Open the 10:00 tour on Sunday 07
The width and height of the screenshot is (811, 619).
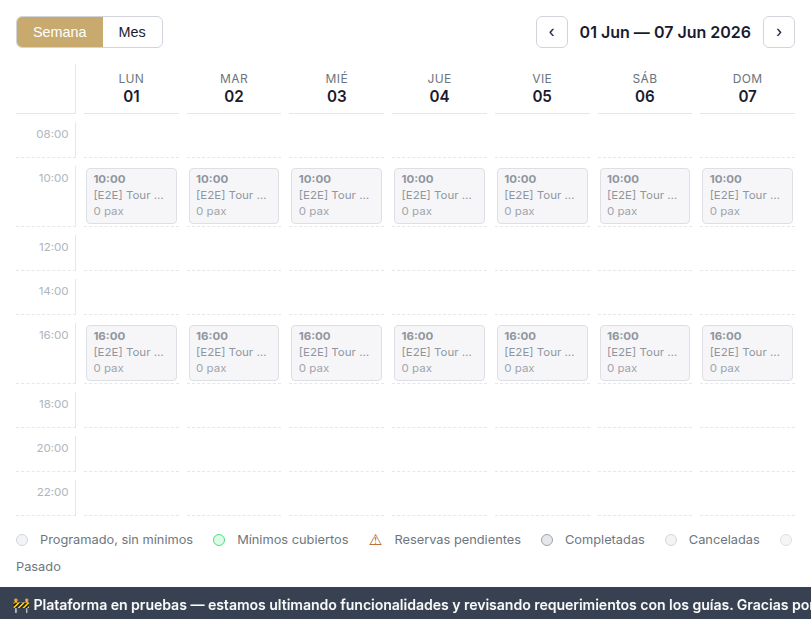[x=747, y=196]
